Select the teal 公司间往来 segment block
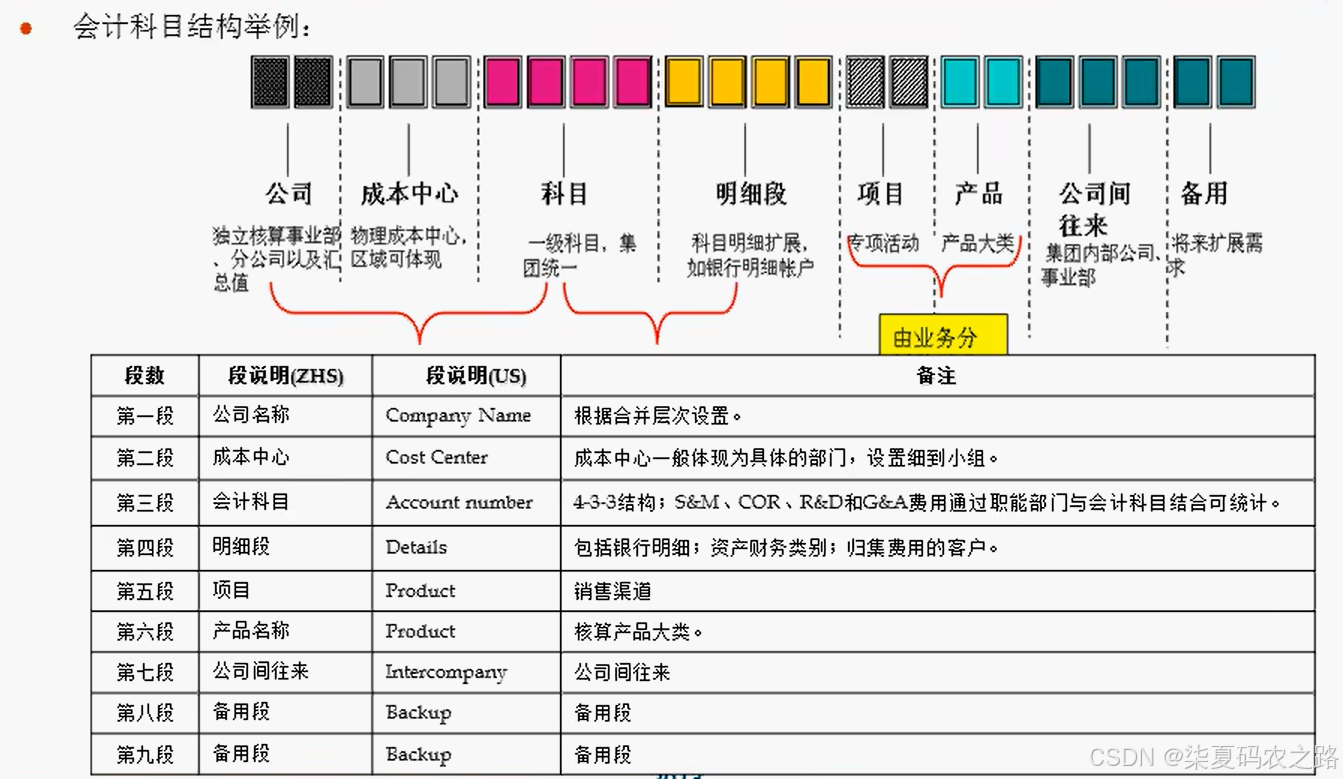Image resolution: width=1343 pixels, height=779 pixels. click(1097, 81)
